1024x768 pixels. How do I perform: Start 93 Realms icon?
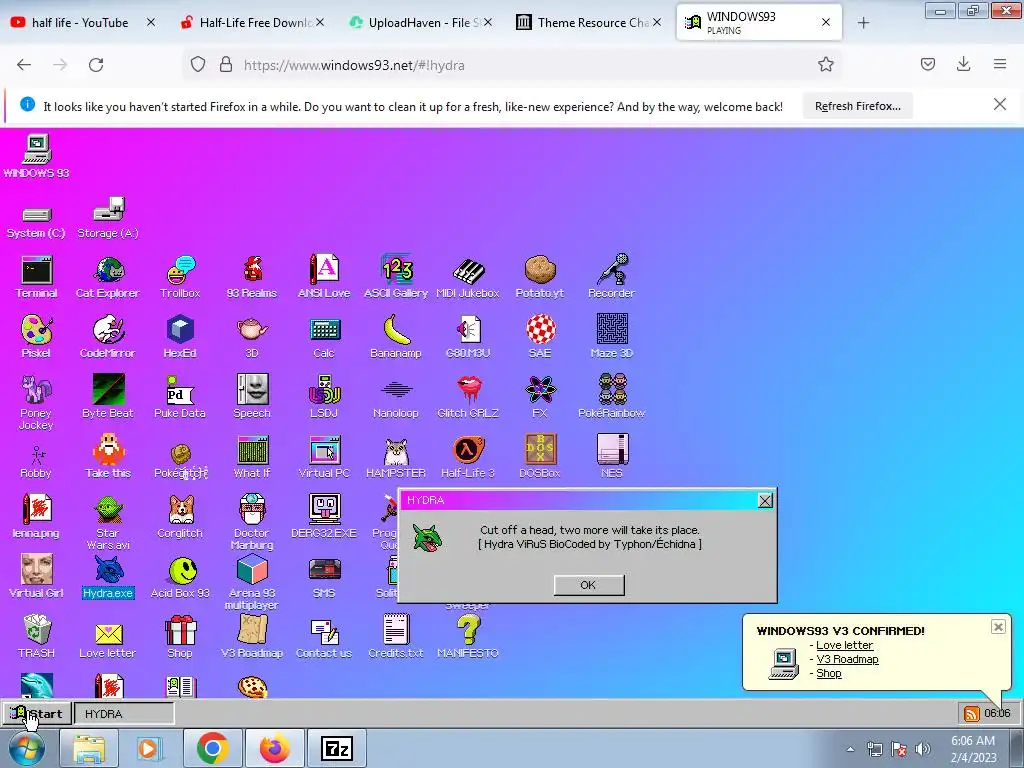tap(252, 277)
